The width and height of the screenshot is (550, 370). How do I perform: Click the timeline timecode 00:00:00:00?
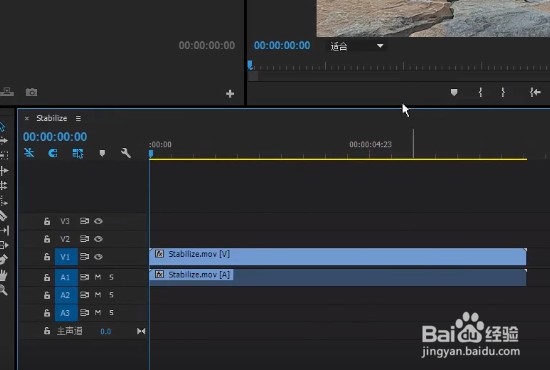pos(55,137)
